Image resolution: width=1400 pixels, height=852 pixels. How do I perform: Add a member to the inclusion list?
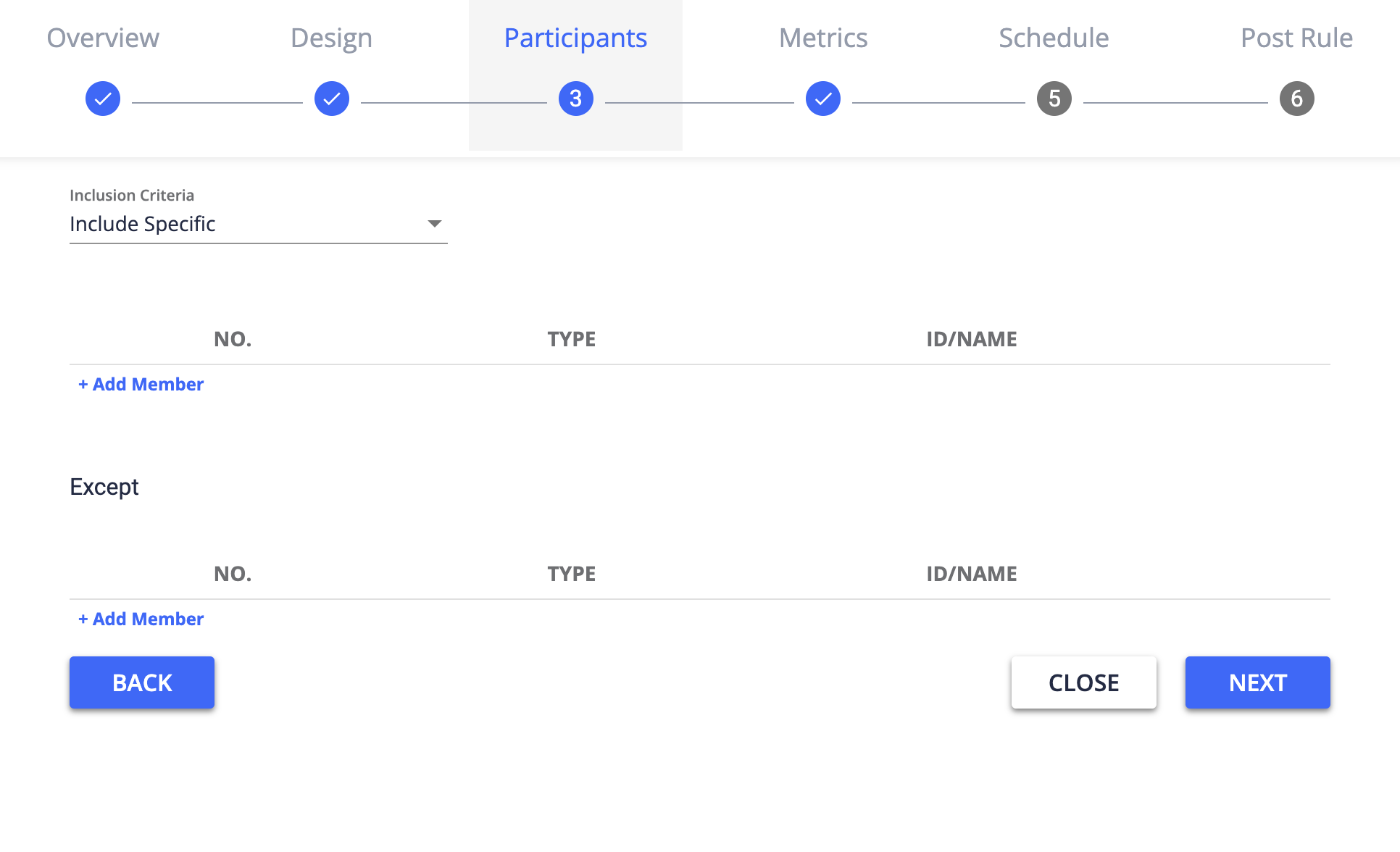(141, 384)
